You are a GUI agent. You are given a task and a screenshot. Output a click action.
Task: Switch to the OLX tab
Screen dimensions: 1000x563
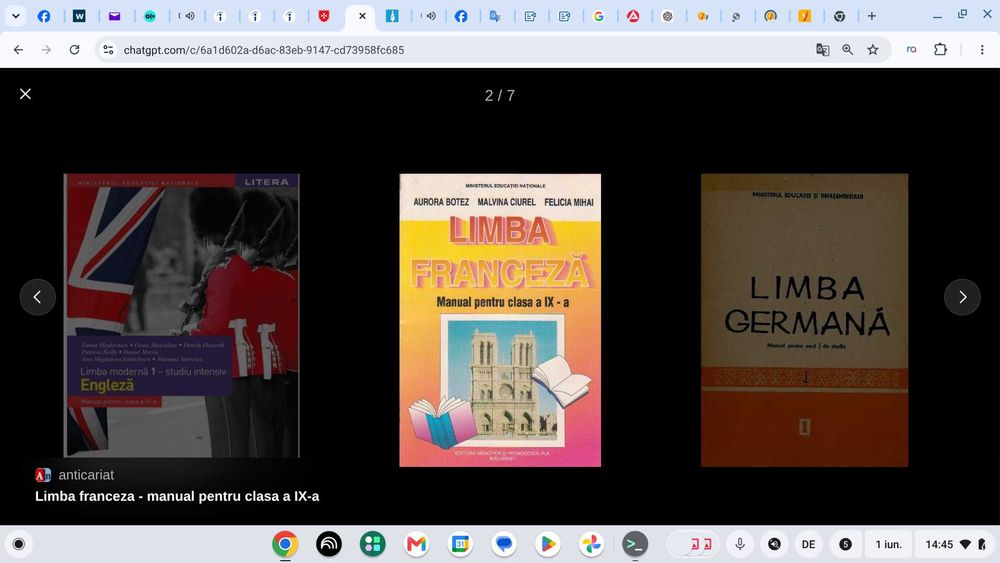tap(150, 17)
